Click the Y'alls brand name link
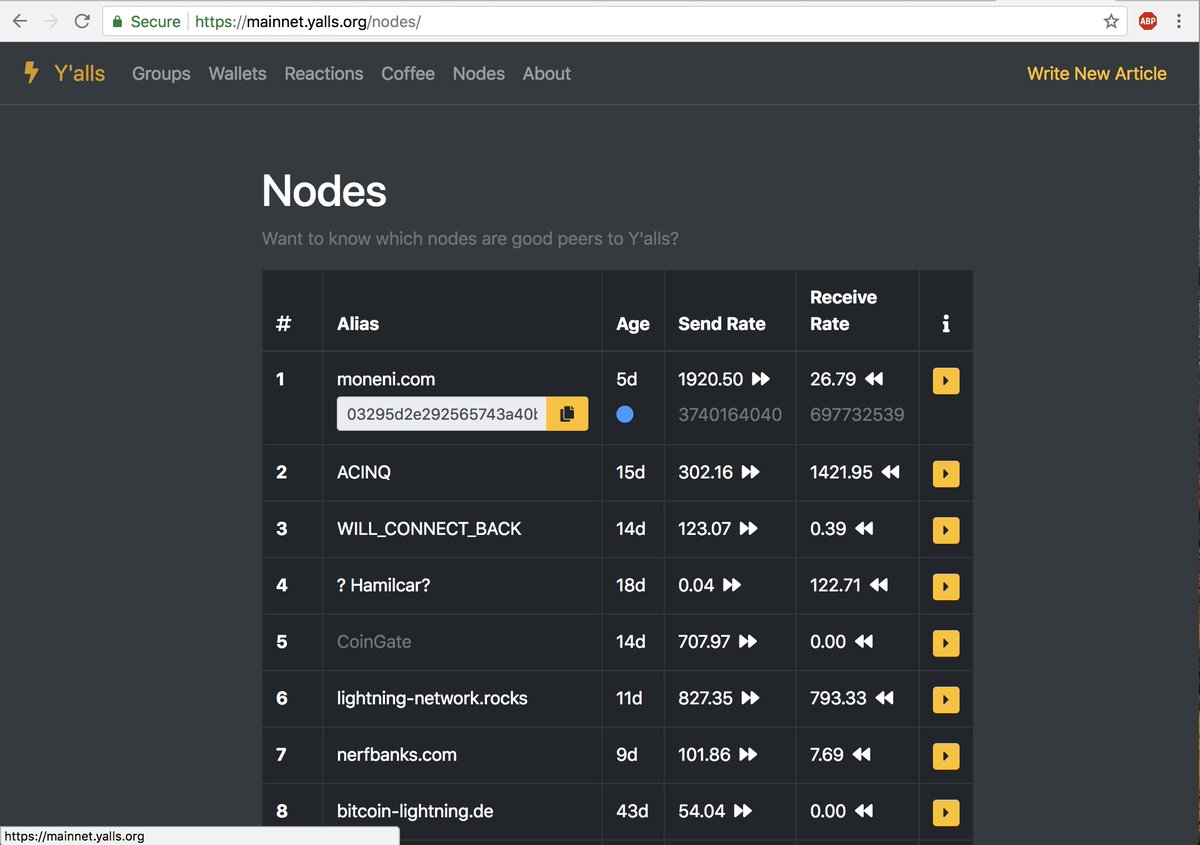The width and height of the screenshot is (1200, 845). 80,73
